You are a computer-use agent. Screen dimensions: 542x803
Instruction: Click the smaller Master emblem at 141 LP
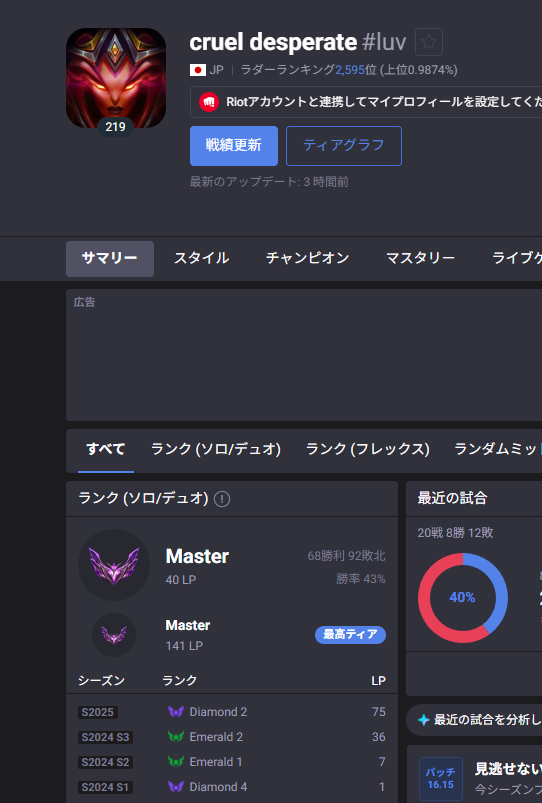[114, 635]
